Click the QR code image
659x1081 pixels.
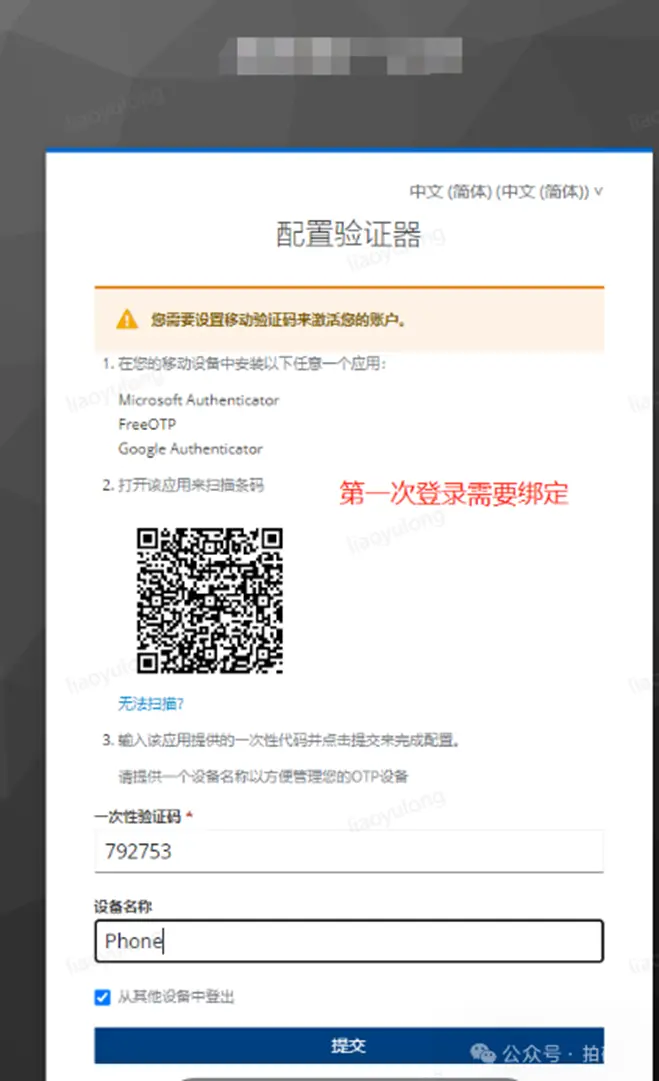click(210, 600)
